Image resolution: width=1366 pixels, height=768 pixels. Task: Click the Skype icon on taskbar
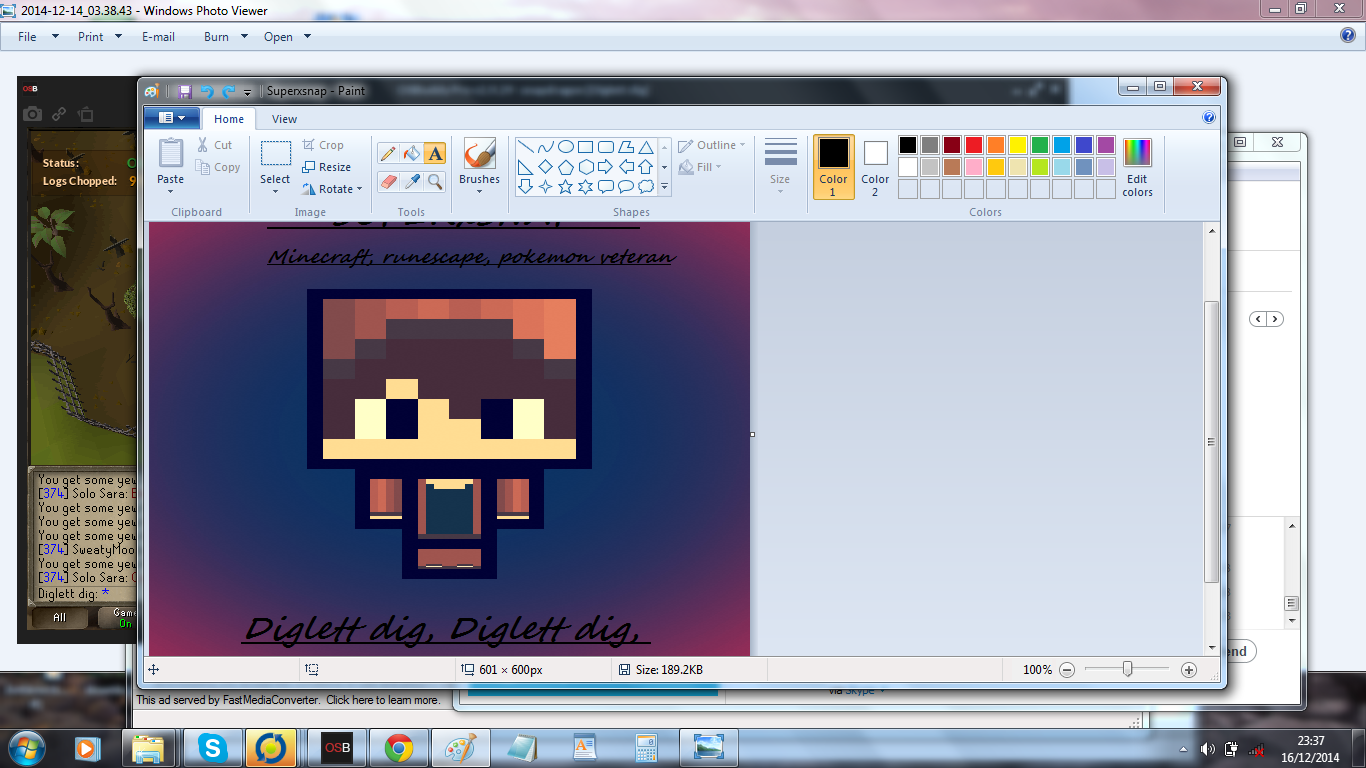point(212,748)
